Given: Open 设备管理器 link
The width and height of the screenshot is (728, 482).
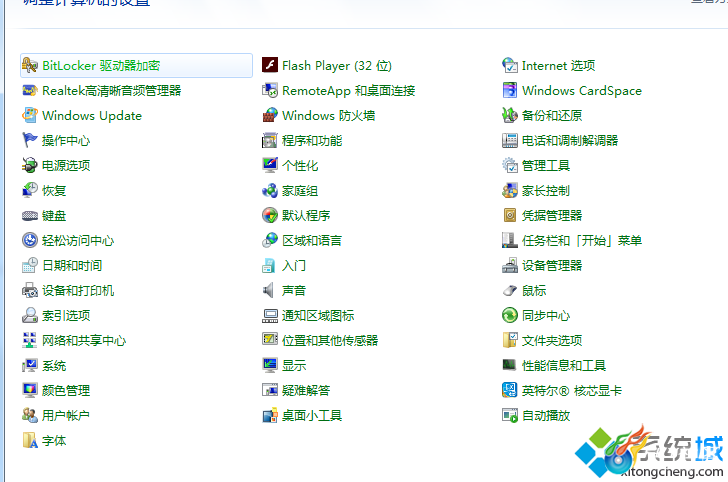Looking at the screenshot, I should (x=552, y=266).
